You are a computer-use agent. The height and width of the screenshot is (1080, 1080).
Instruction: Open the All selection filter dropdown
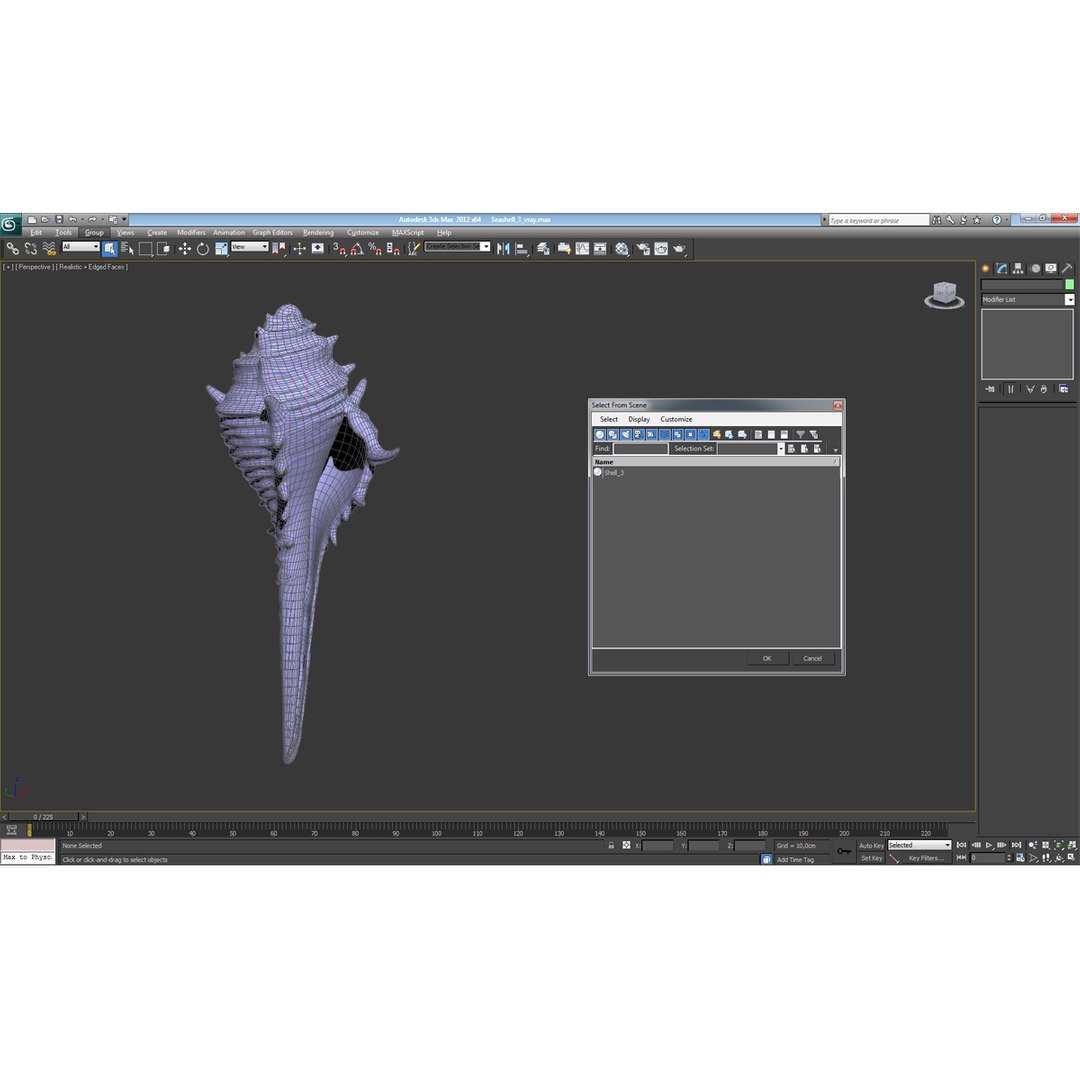(x=81, y=247)
